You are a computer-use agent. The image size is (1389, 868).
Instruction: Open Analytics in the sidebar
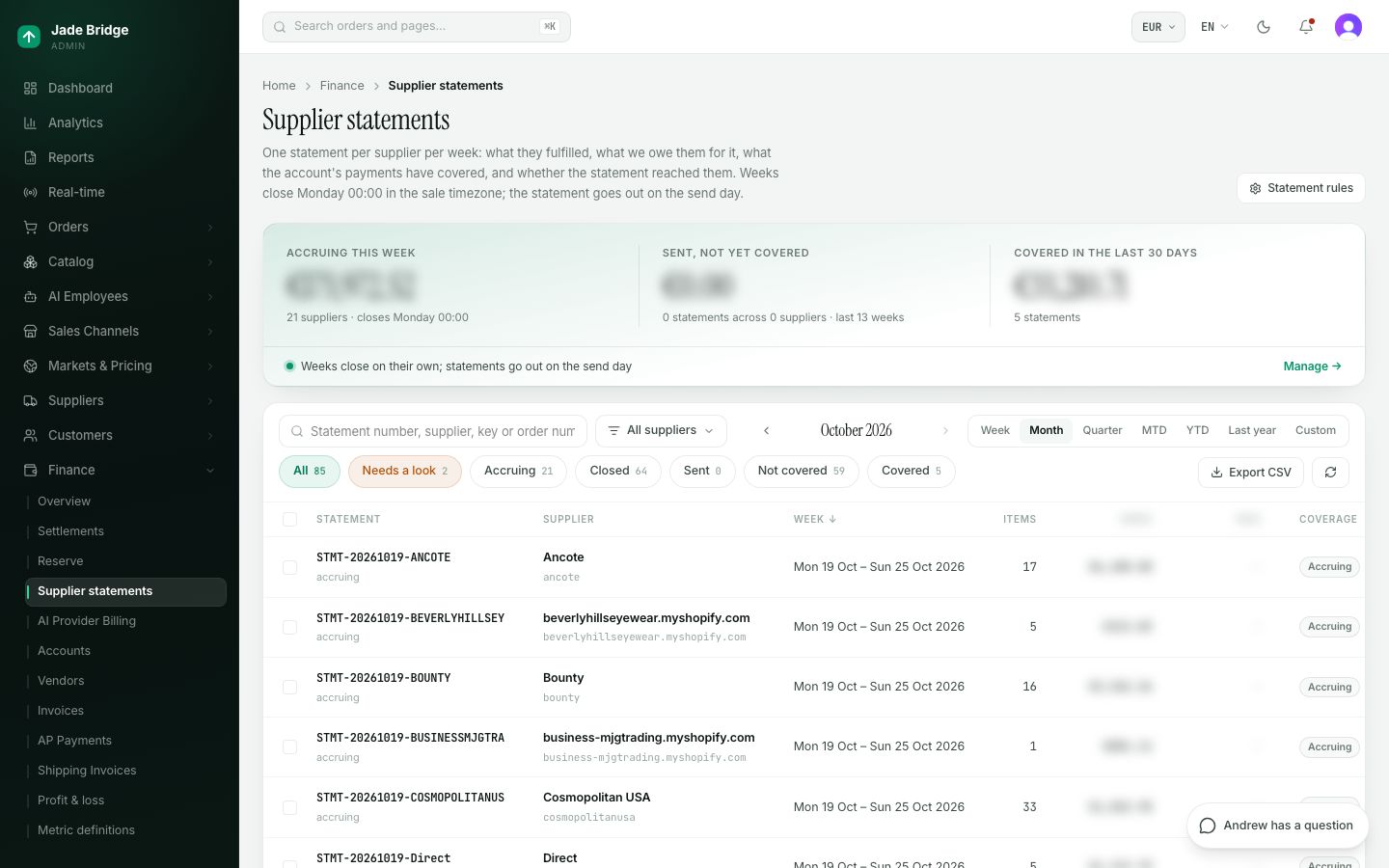[120, 122]
